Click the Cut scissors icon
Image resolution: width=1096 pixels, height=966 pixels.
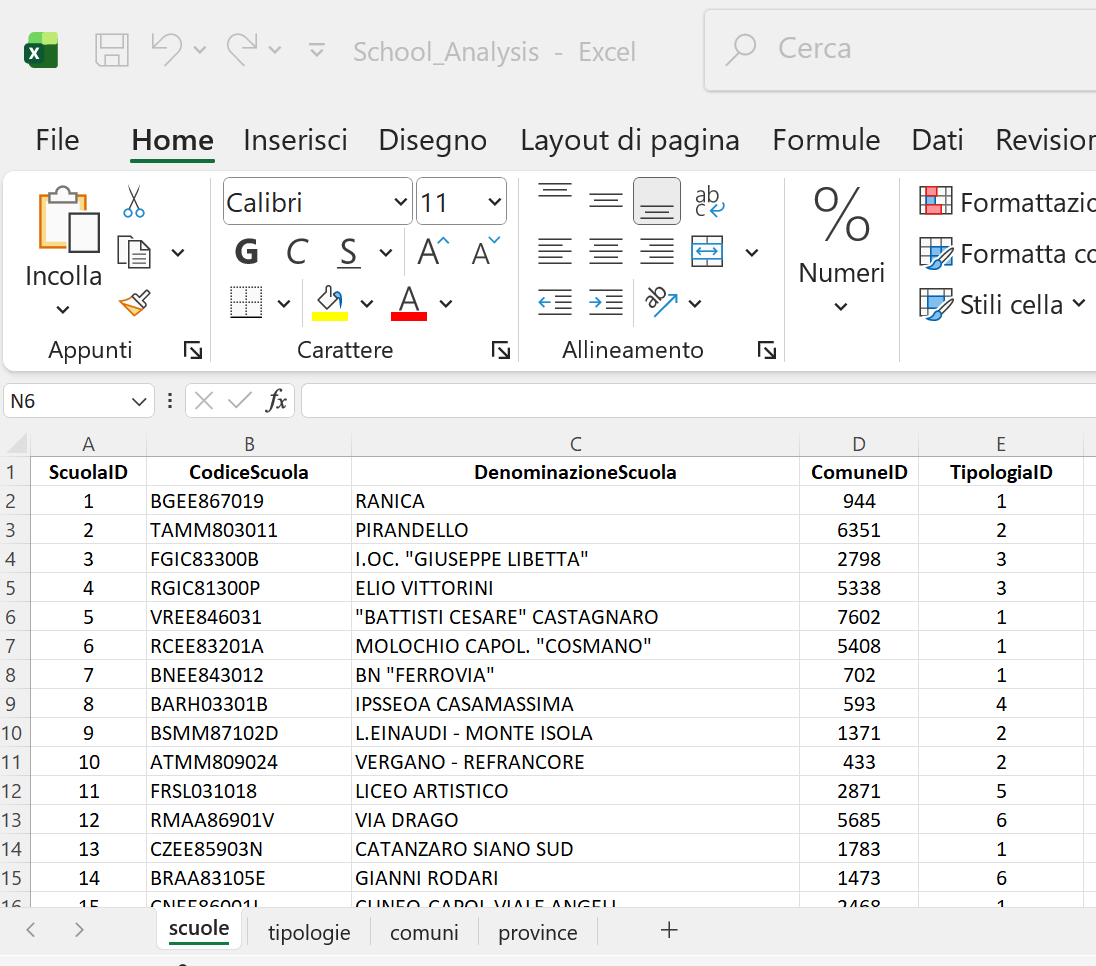pyautogui.click(x=134, y=202)
